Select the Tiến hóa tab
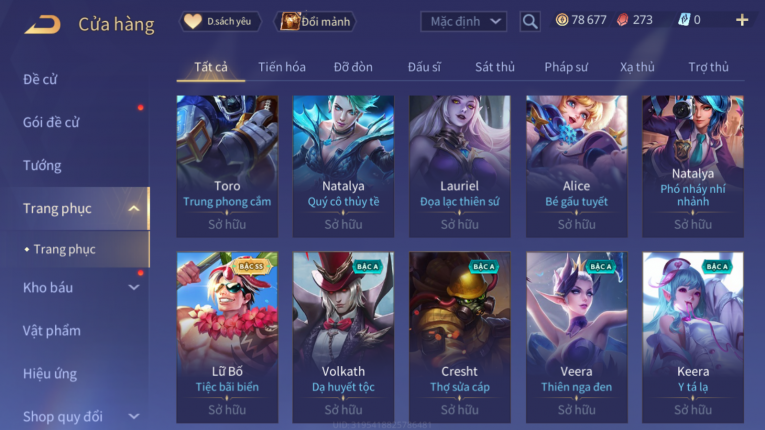Screen dimensions: 765x430 282,67
